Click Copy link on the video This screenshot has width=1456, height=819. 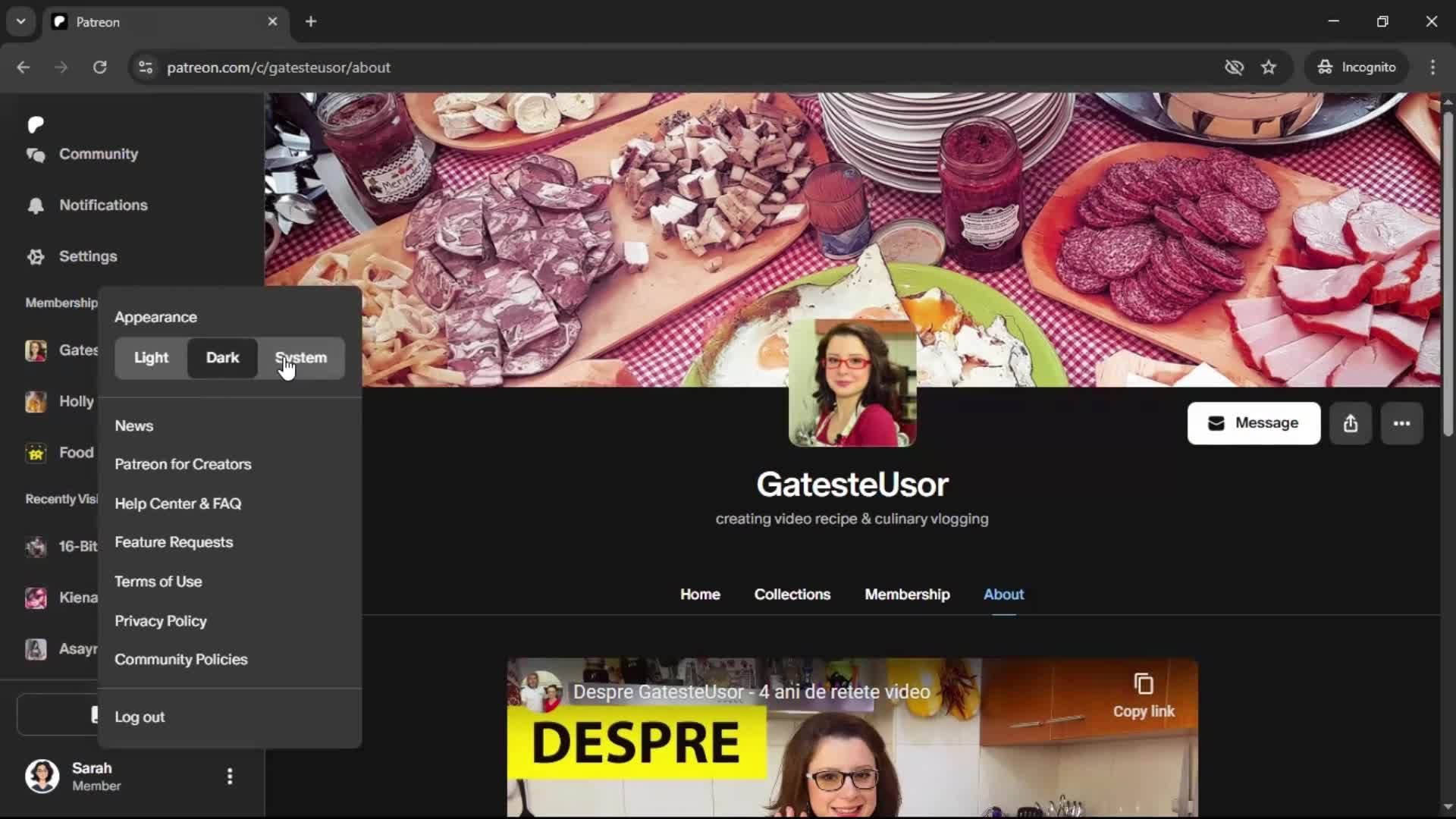1144,695
